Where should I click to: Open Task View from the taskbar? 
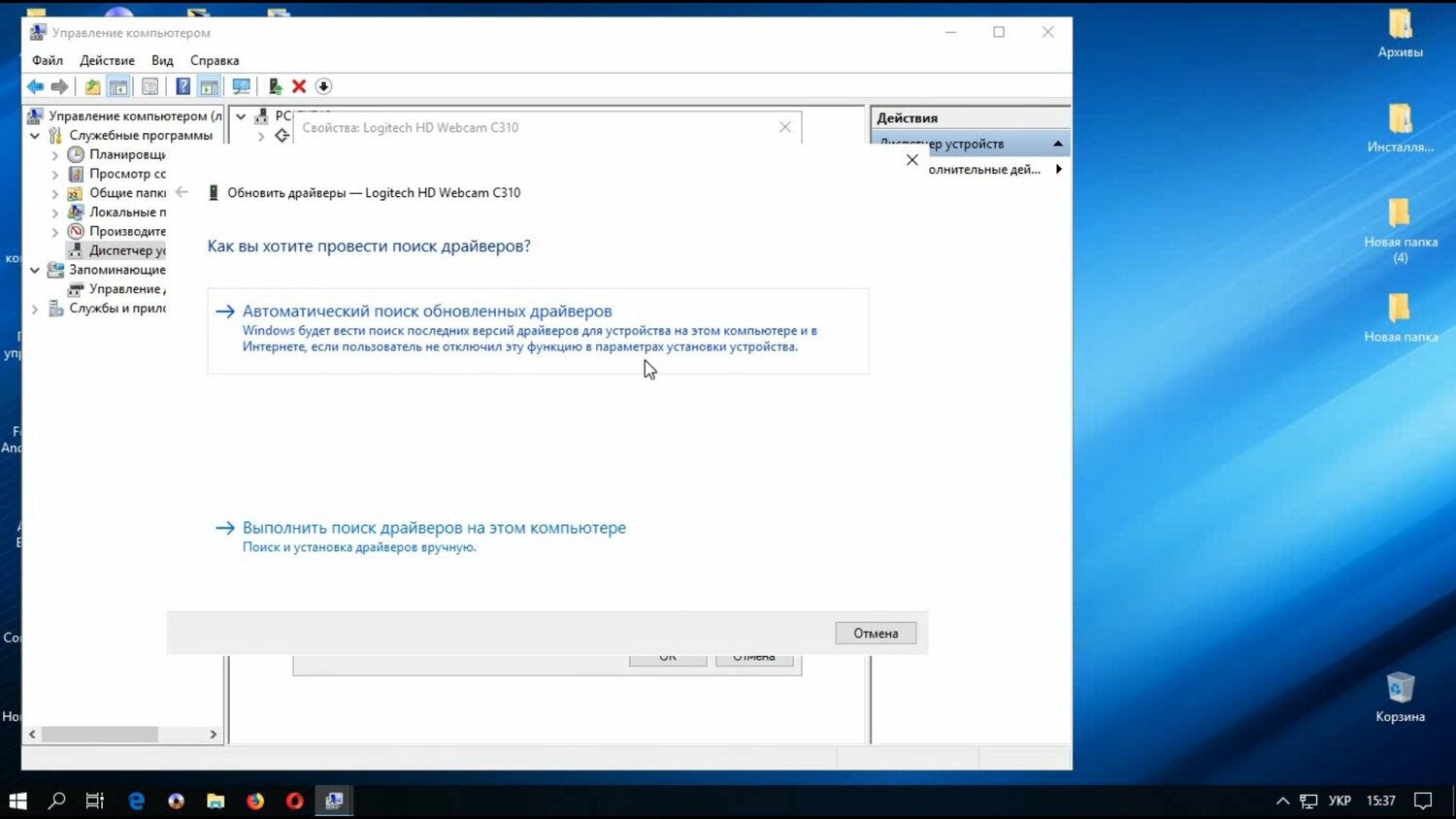pos(95,801)
